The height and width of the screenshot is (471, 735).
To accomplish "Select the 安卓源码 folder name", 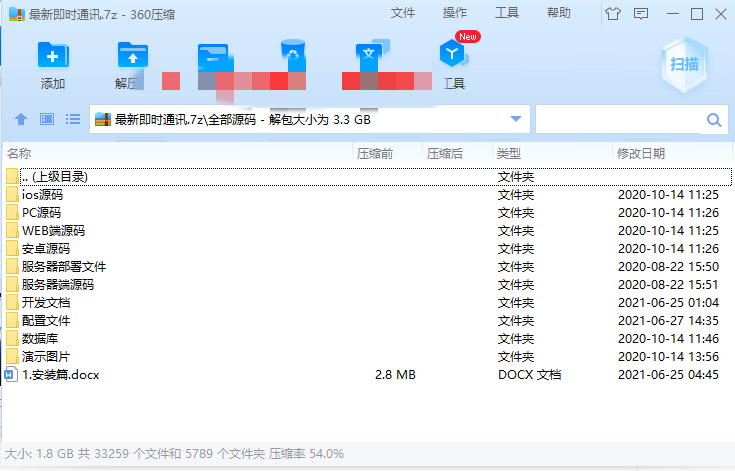I will click(46, 248).
